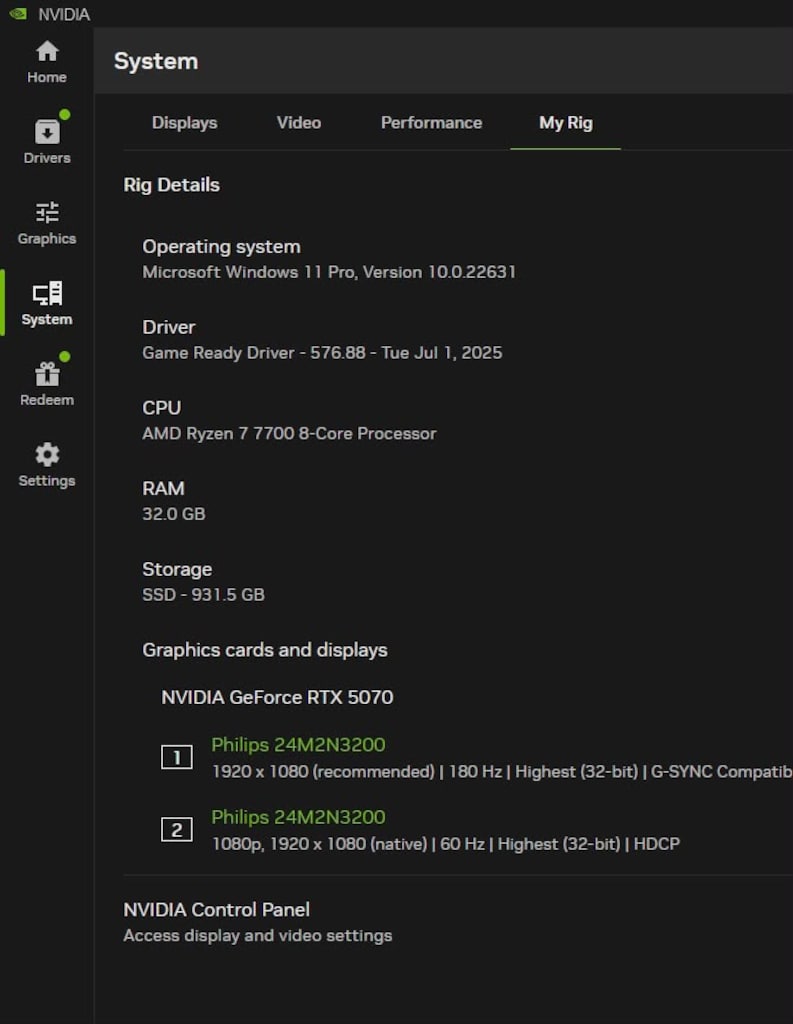Click the '1080p, 1920 x 1080 (native) | 60 Hz' line

(x=445, y=844)
